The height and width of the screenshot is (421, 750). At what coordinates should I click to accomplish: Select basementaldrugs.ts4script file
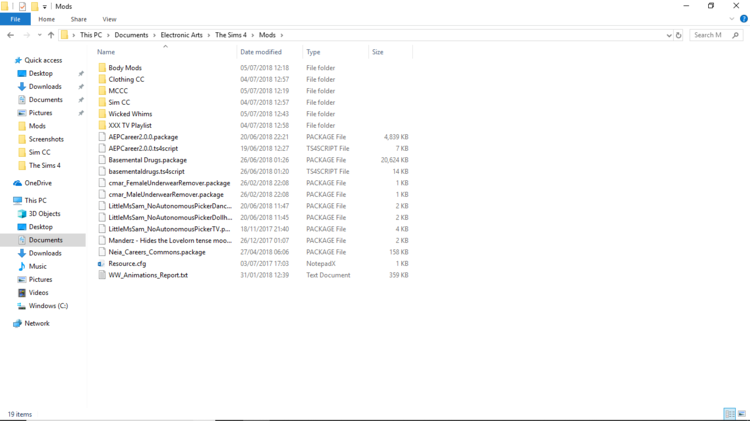[x=146, y=171]
